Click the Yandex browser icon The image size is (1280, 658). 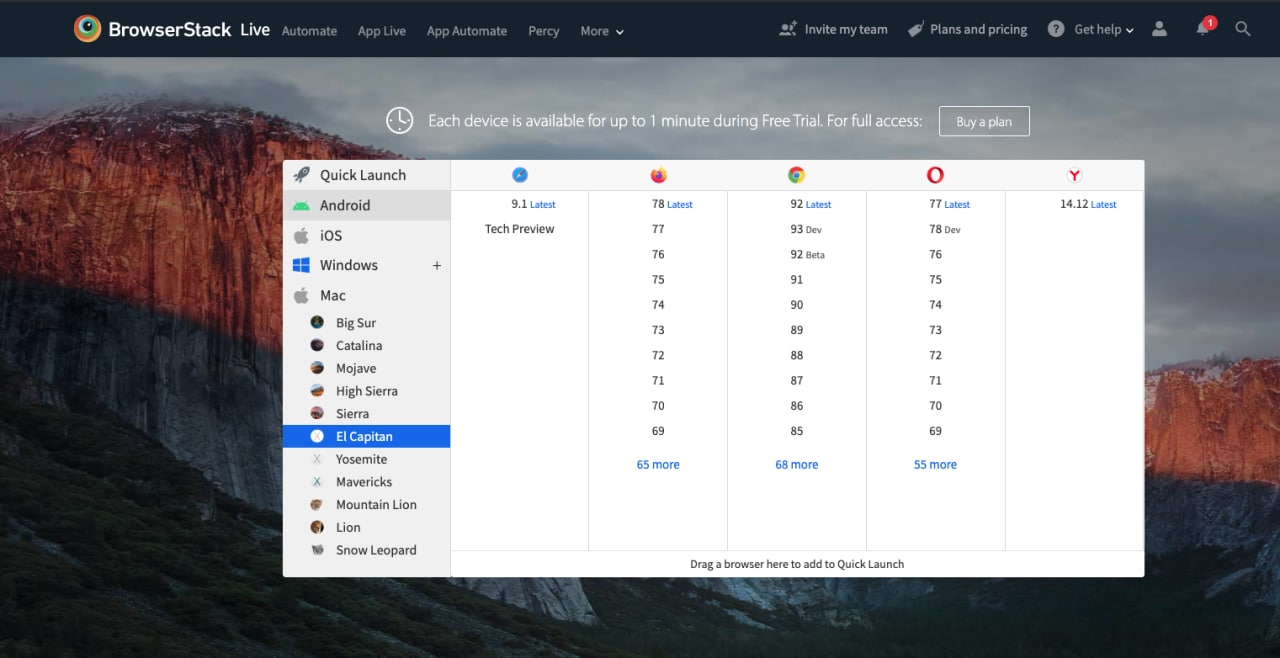[1074, 175]
